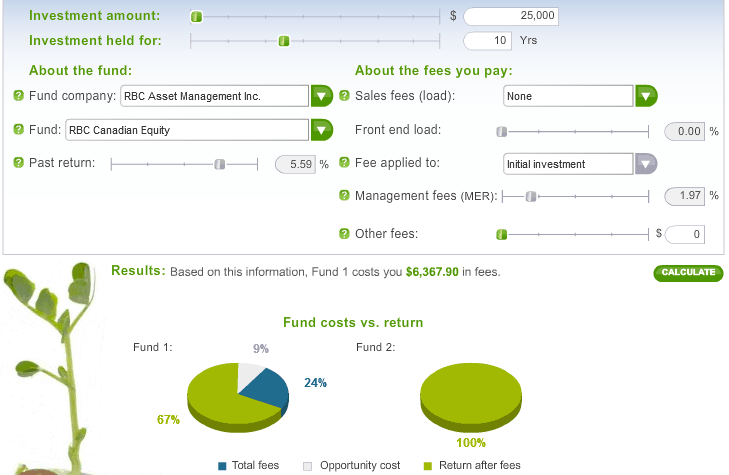Viewport: 729px width, 475px height.
Task: Click the Other fees dollar field
Action: tap(685, 234)
